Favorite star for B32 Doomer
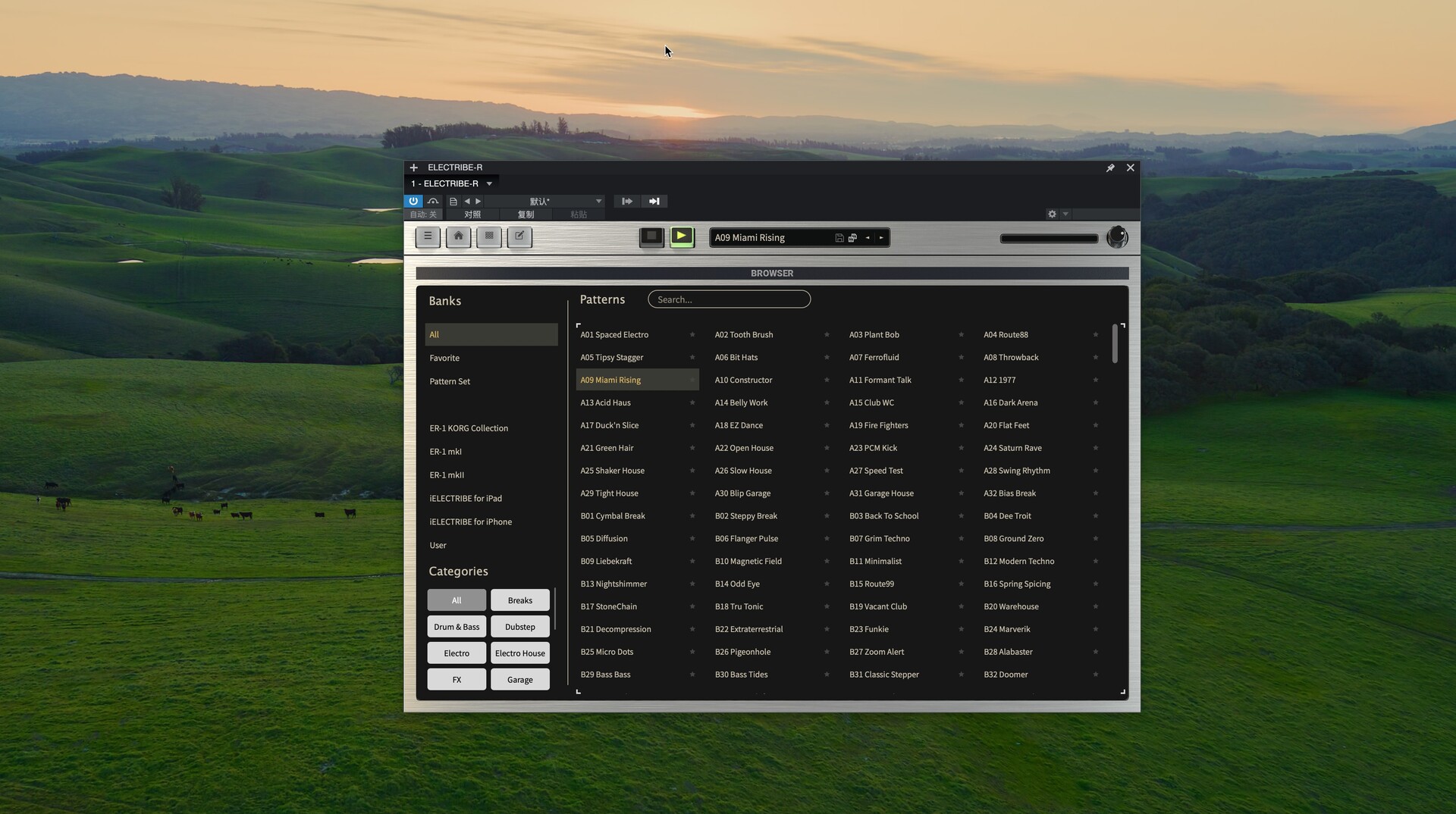The width and height of the screenshot is (1456, 814). click(1096, 675)
